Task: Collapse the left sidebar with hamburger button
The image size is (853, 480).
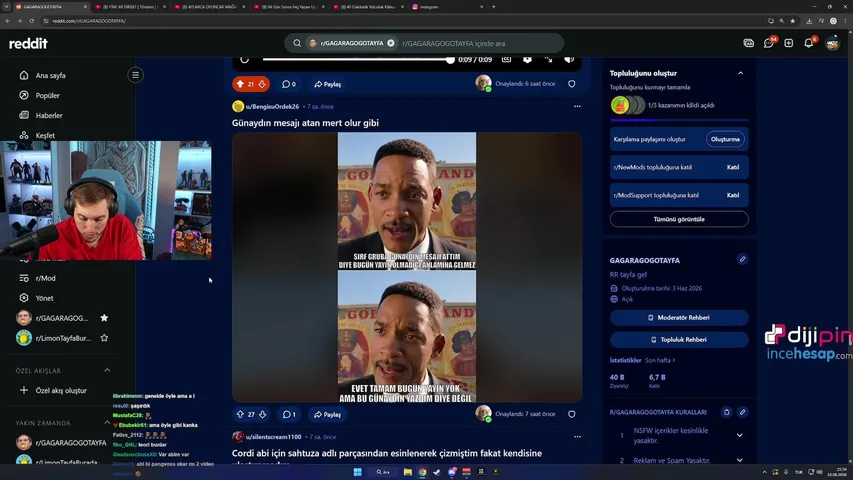Action: 135,75
